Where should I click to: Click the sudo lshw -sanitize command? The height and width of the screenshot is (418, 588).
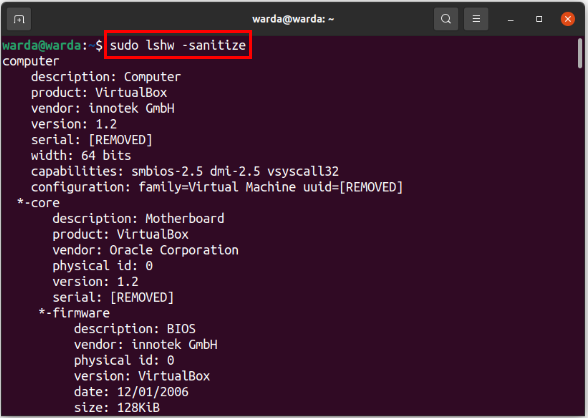tap(178, 45)
